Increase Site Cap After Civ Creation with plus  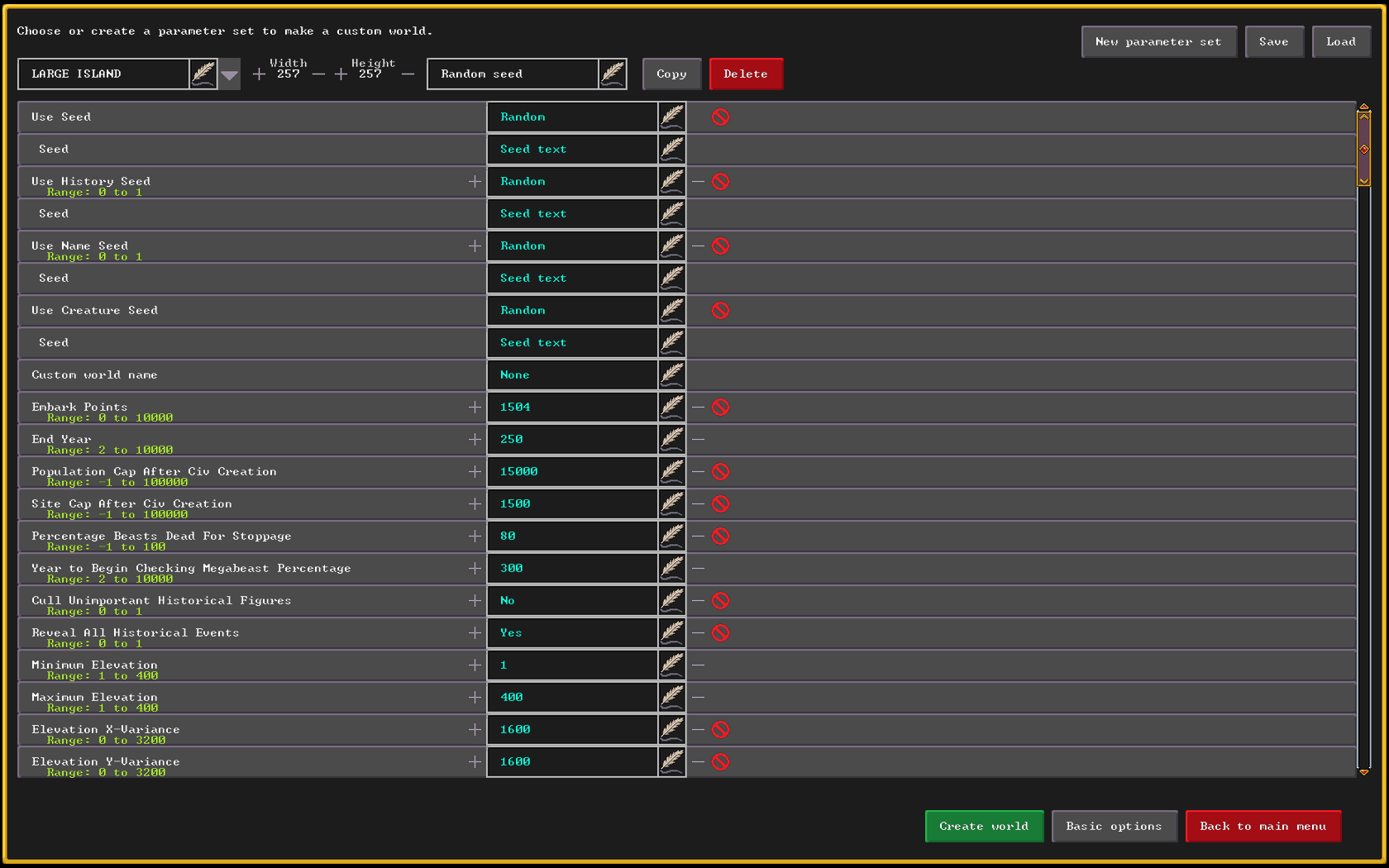(x=475, y=503)
